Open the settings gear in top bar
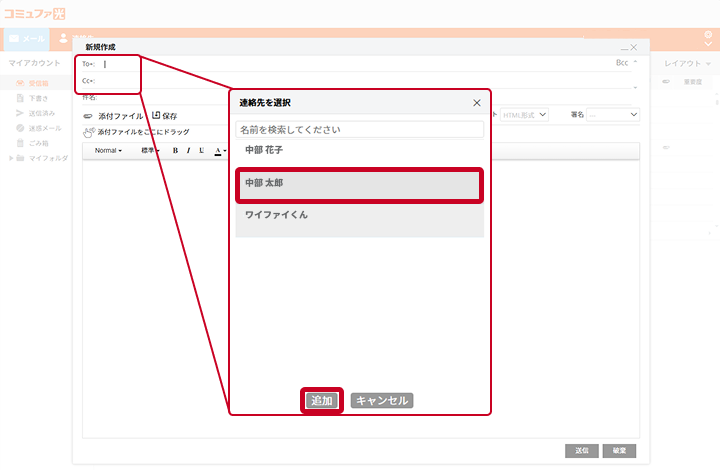The width and height of the screenshot is (720, 470). (708, 34)
